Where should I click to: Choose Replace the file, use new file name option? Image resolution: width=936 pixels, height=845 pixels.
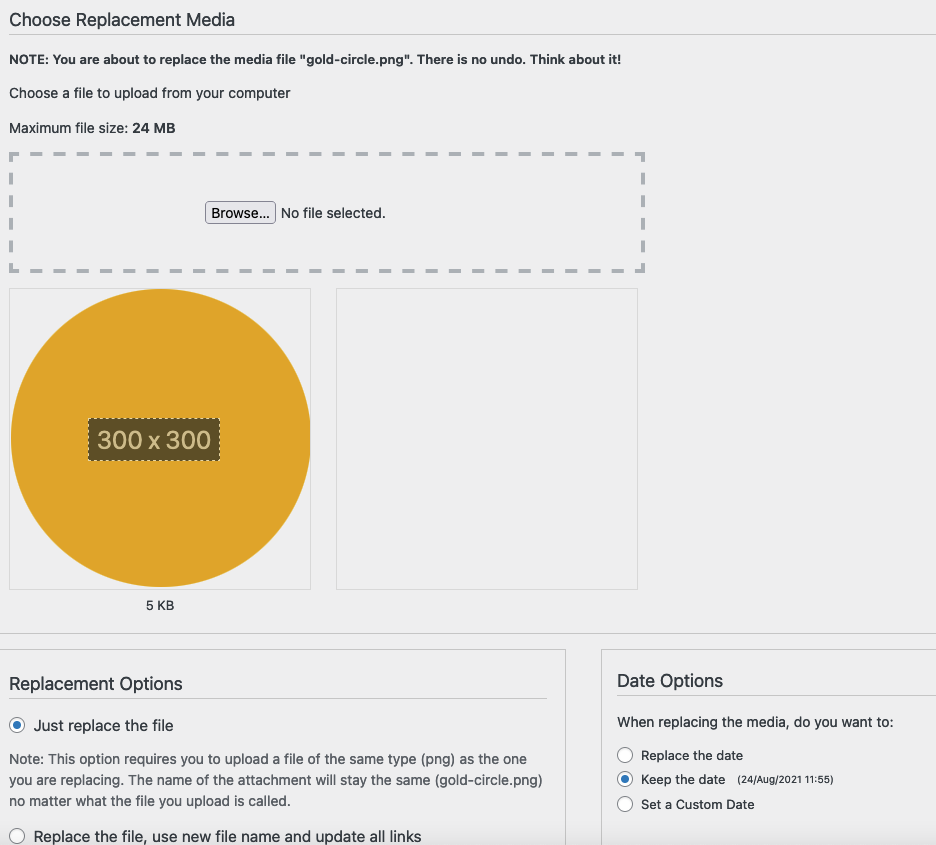(x=17, y=835)
